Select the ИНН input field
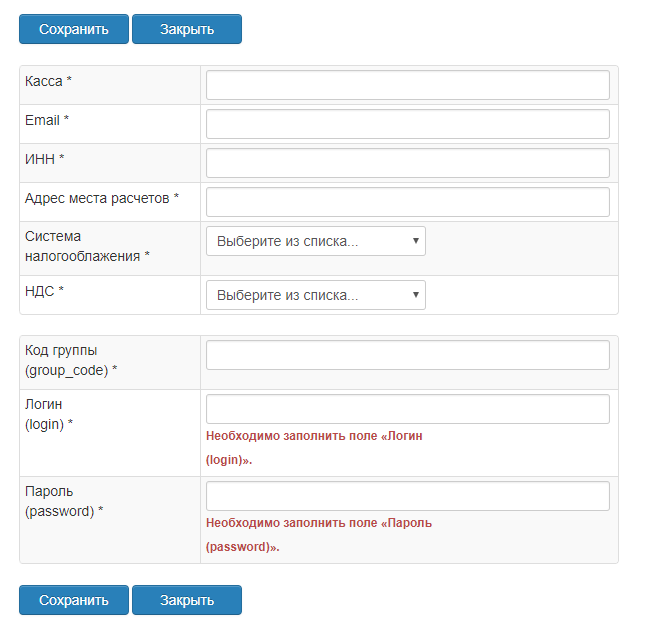Image resolution: width=650 pixels, height=635 pixels. point(407,163)
